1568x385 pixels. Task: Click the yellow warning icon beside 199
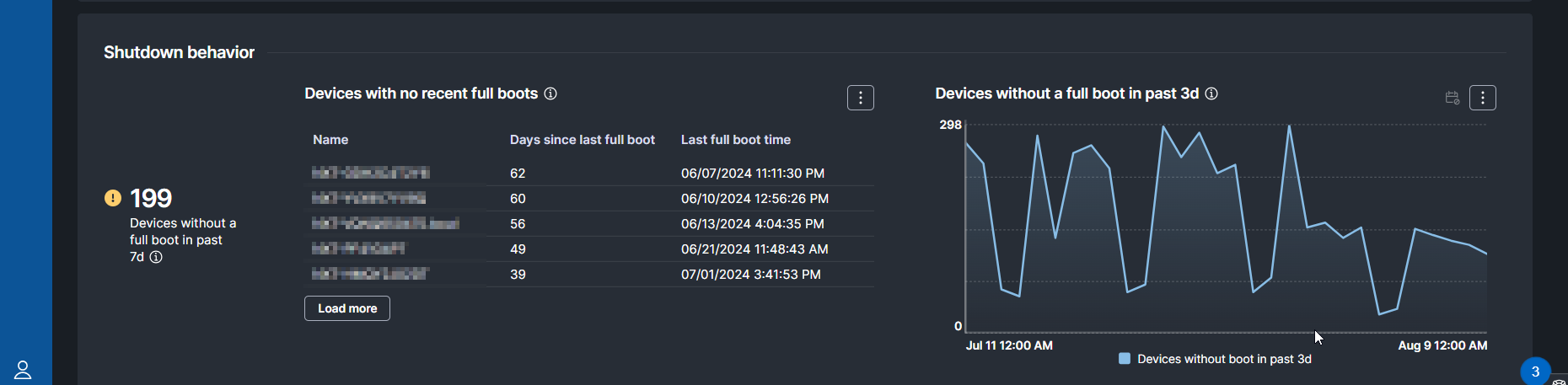pos(113,198)
